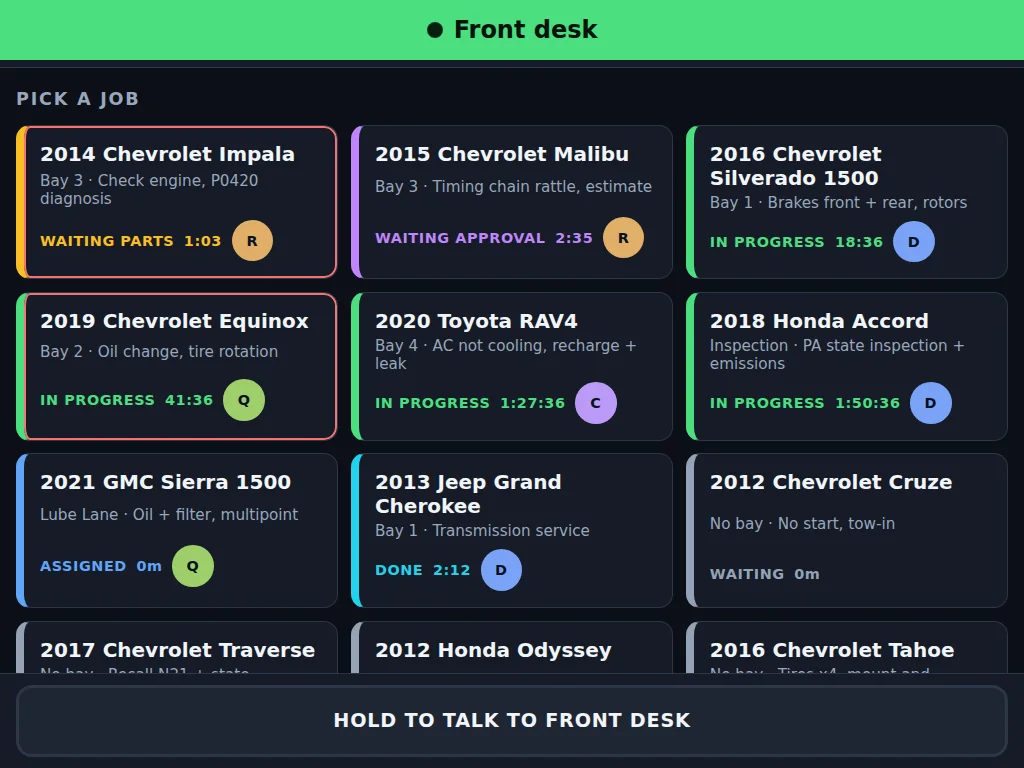This screenshot has height=768, width=1024.
Task: Choose the 2020 Toyota RAV4 job
Action: point(512,366)
